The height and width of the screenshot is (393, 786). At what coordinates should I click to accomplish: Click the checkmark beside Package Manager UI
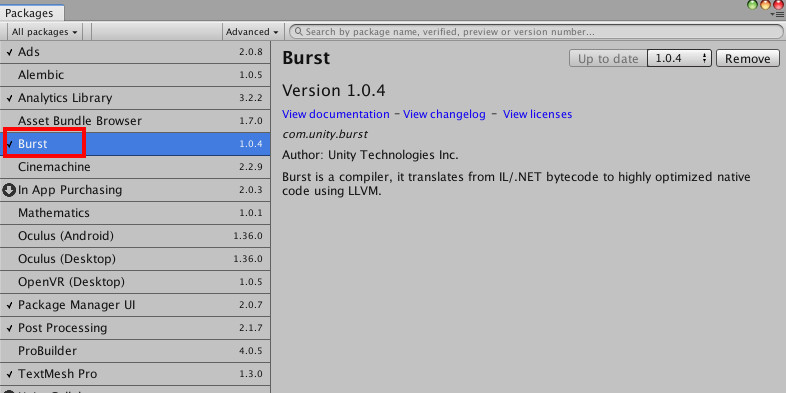tap(10, 305)
